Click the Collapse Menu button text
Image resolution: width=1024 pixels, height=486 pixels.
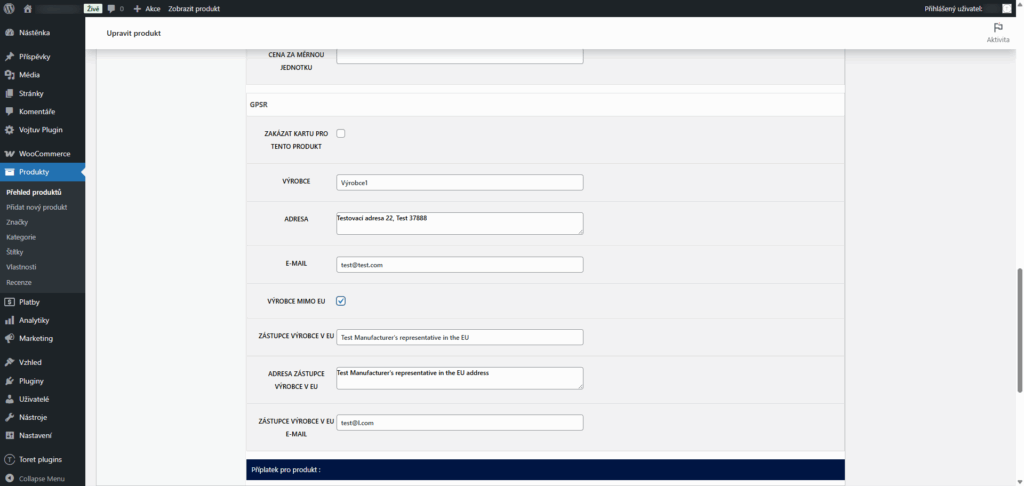(x=42, y=479)
